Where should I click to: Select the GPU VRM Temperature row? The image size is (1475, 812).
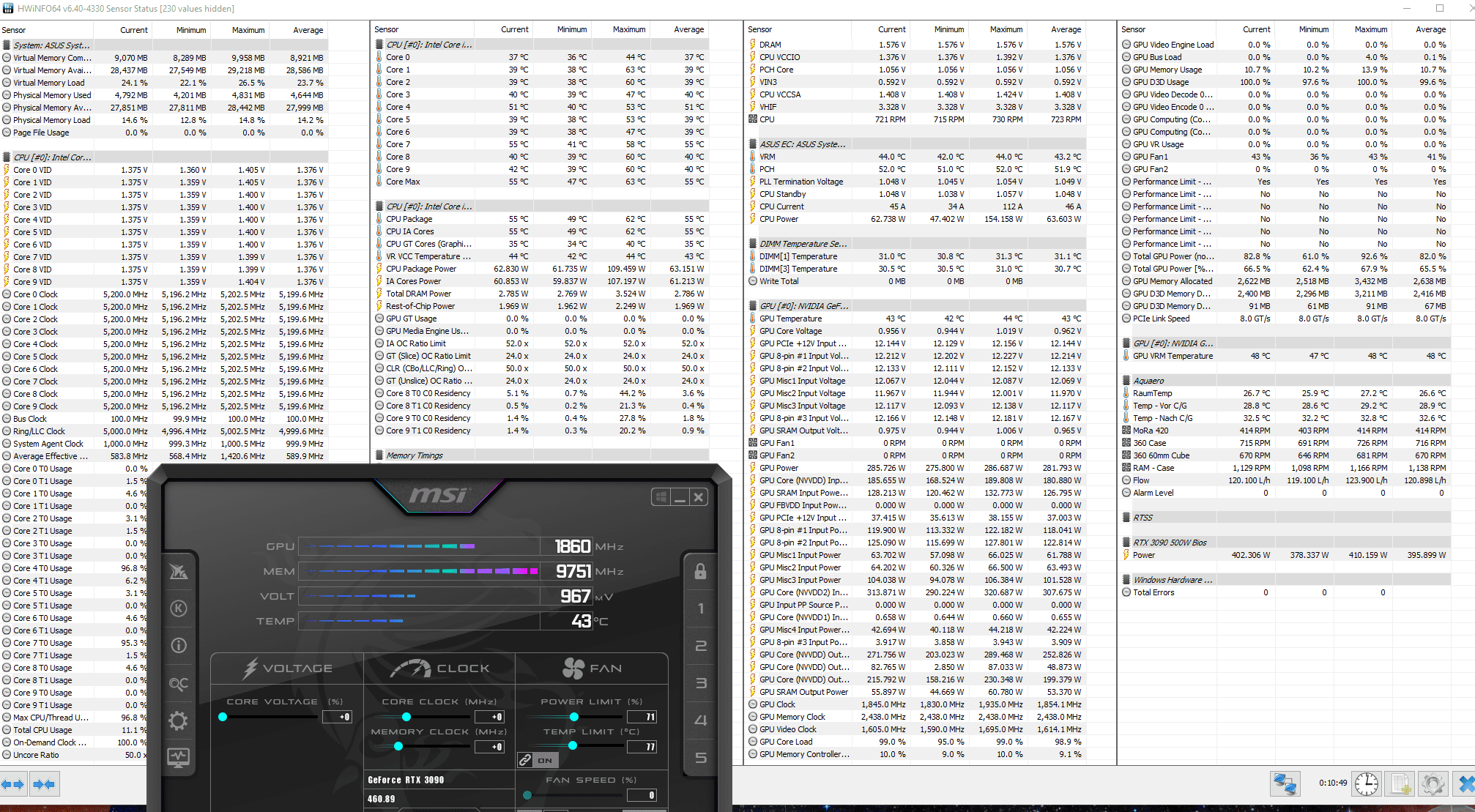[1285, 356]
